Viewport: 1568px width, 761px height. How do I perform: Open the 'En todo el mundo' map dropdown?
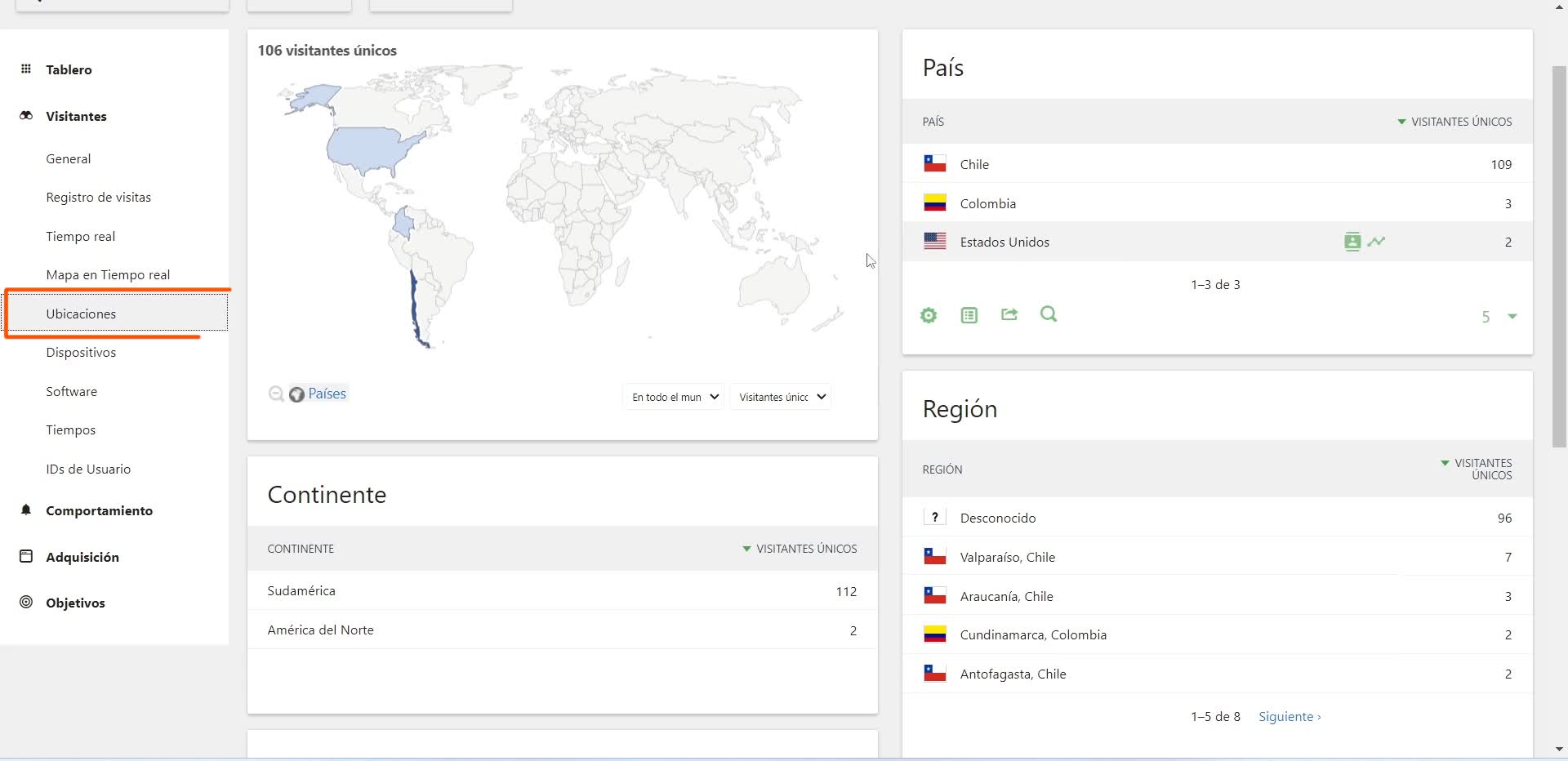(x=674, y=397)
